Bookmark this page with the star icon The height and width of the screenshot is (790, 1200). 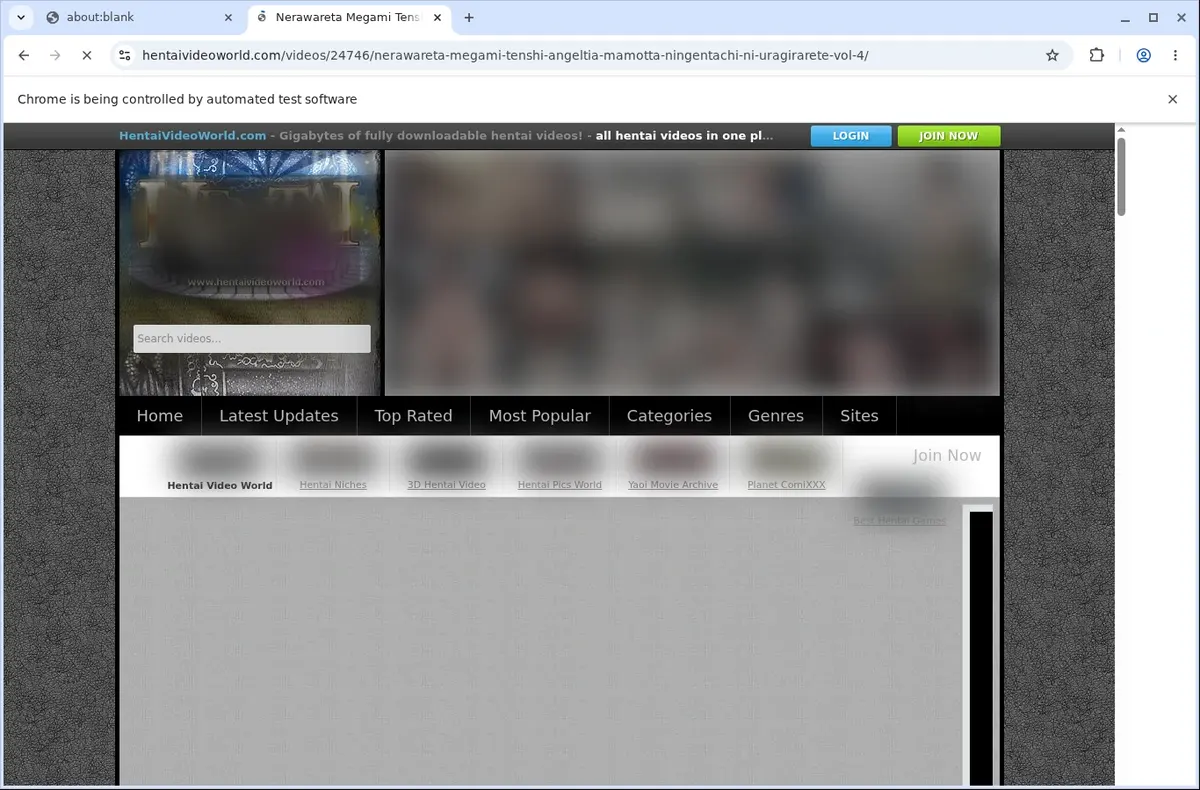click(x=1052, y=56)
